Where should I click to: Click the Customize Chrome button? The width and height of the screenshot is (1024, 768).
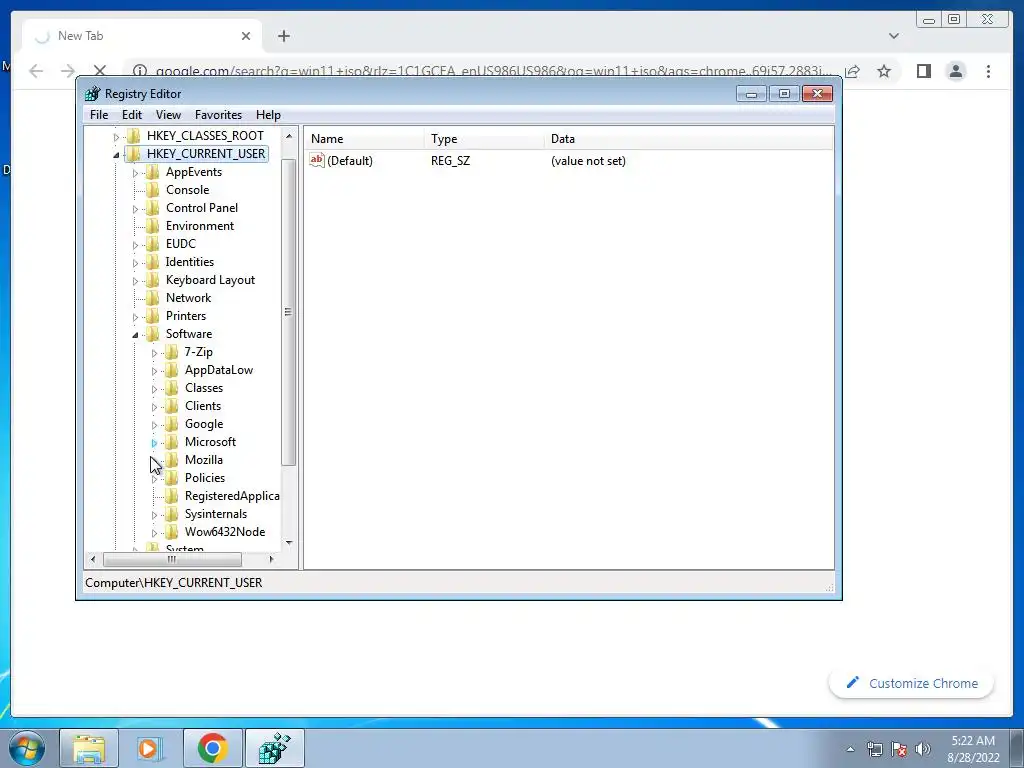point(911,683)
